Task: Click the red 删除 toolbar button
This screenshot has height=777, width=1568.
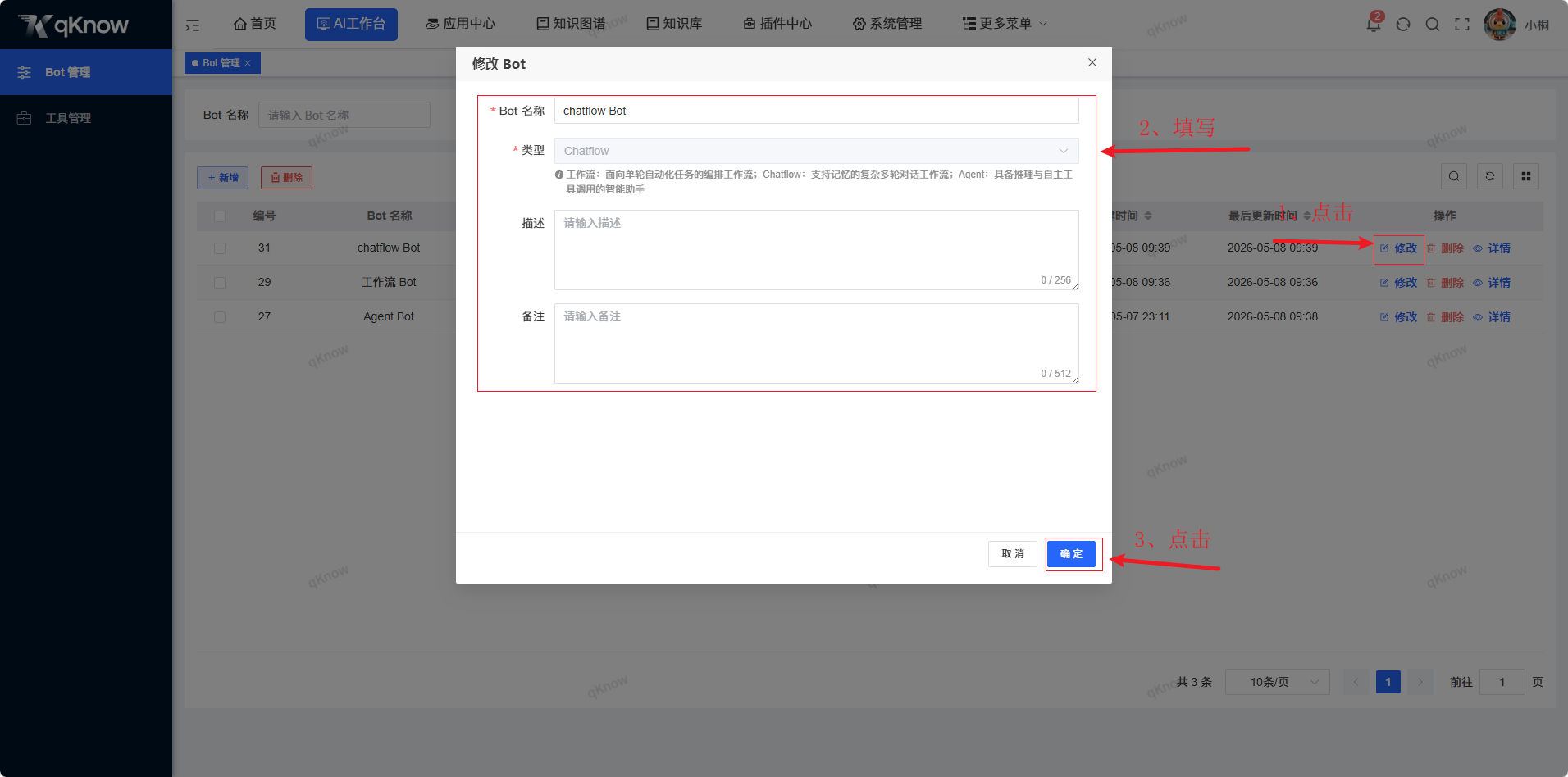Action: [286, 178]
